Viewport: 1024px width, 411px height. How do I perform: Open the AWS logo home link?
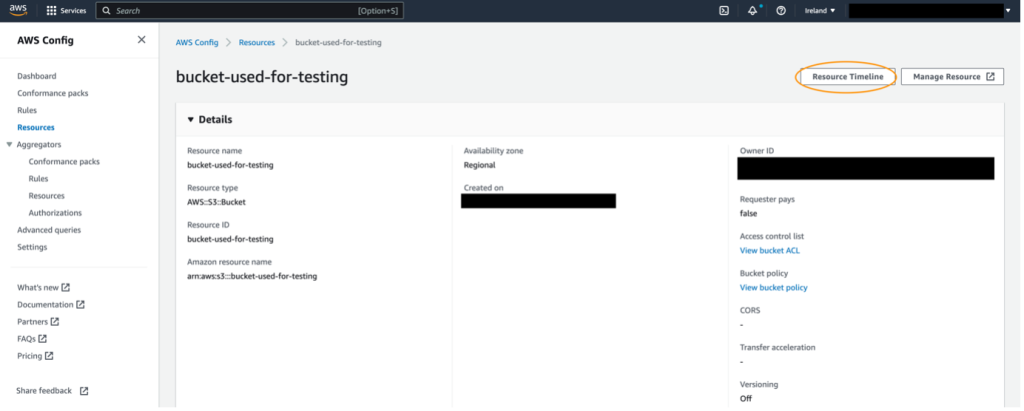coord(18,10)
